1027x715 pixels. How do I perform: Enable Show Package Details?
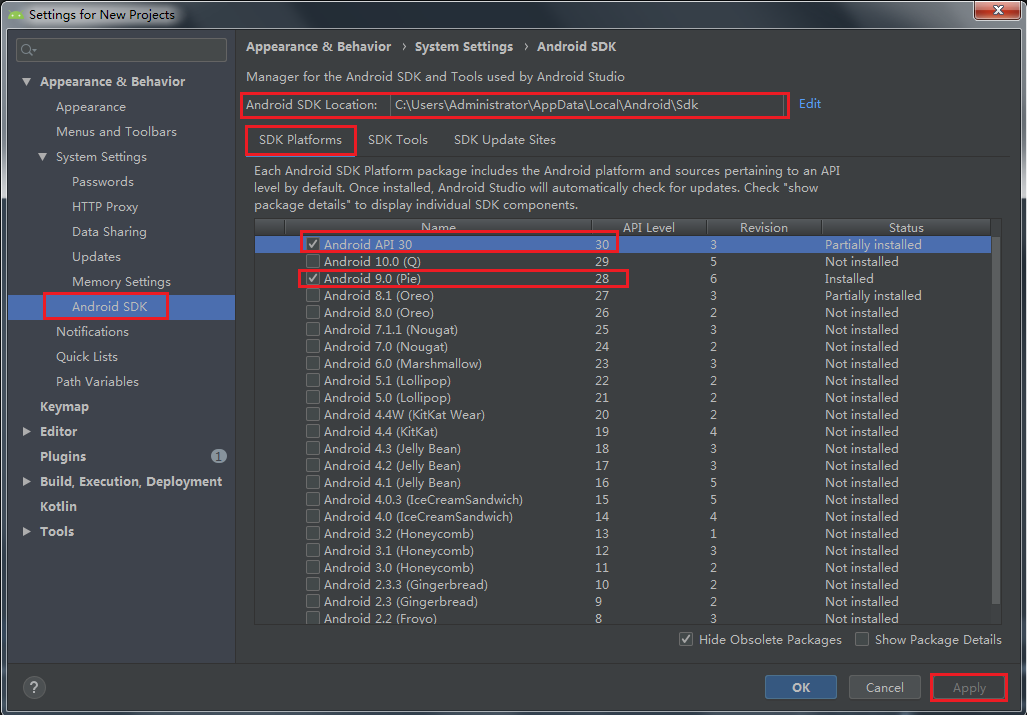point(861,639)
